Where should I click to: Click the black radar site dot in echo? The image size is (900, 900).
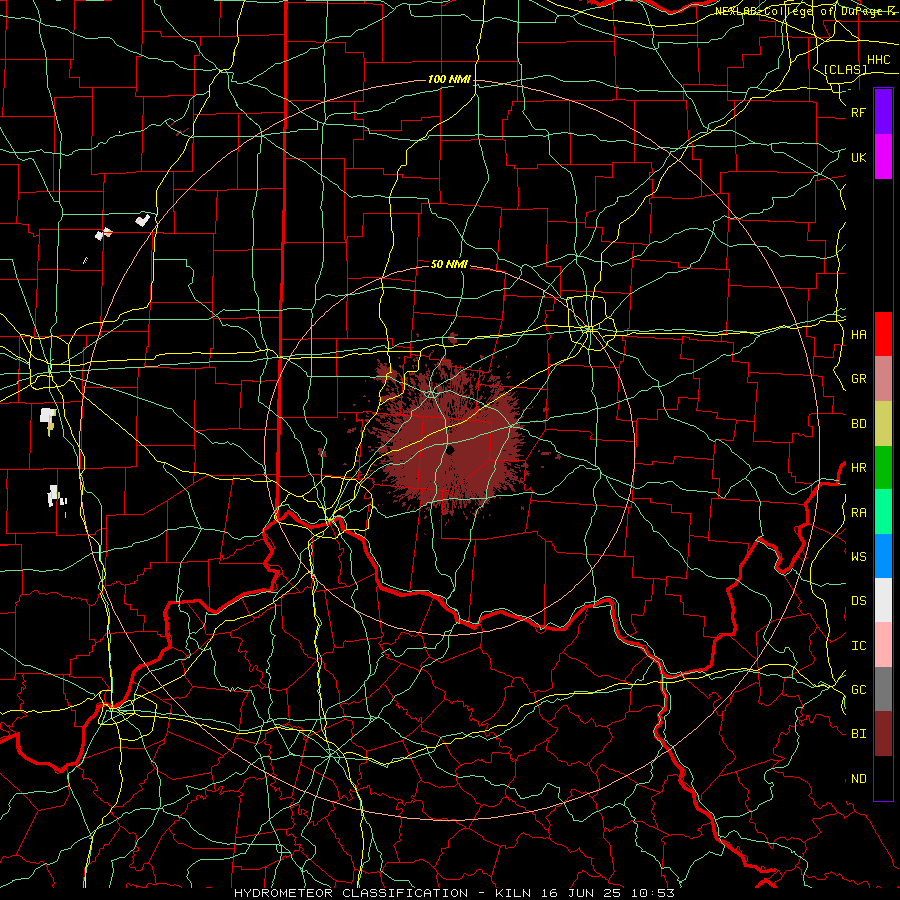(x=450, y=450)
